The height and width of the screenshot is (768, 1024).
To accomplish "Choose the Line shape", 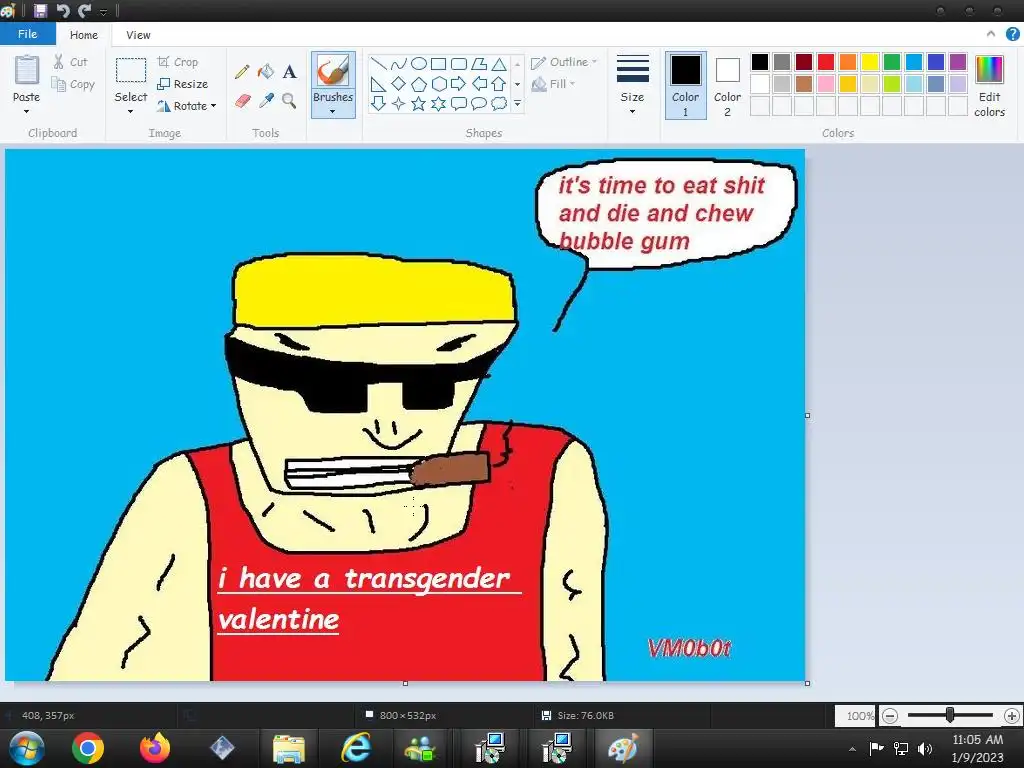I will point(378,63).
